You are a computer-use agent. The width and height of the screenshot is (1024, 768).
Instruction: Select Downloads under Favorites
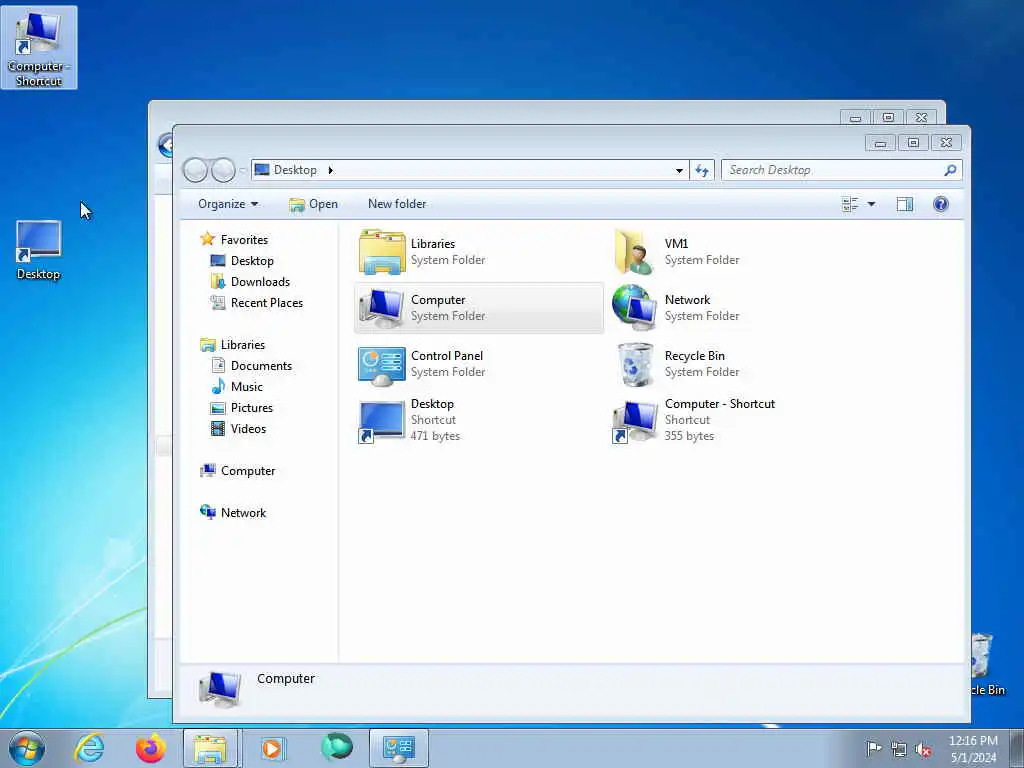pyautogui.click(x=260, y=281)
